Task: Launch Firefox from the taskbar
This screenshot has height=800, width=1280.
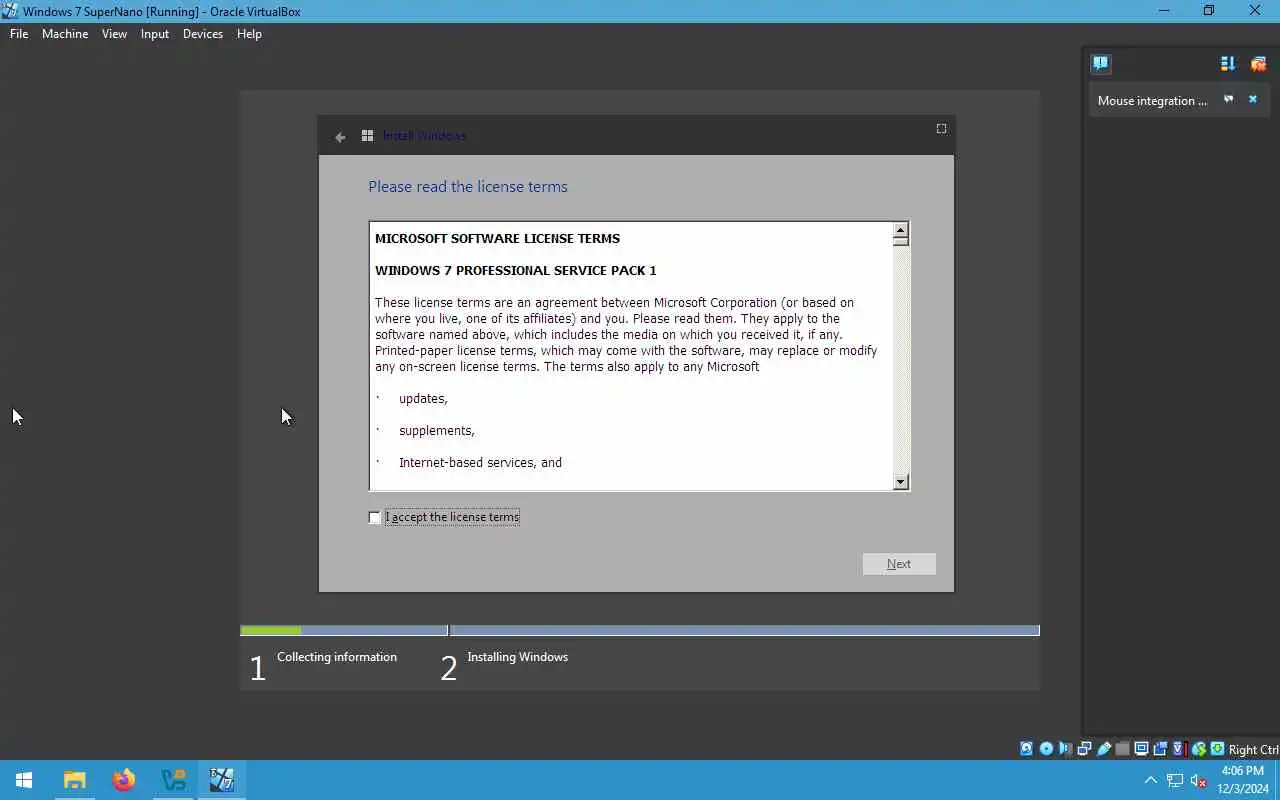Action: [x=124, y=780]
